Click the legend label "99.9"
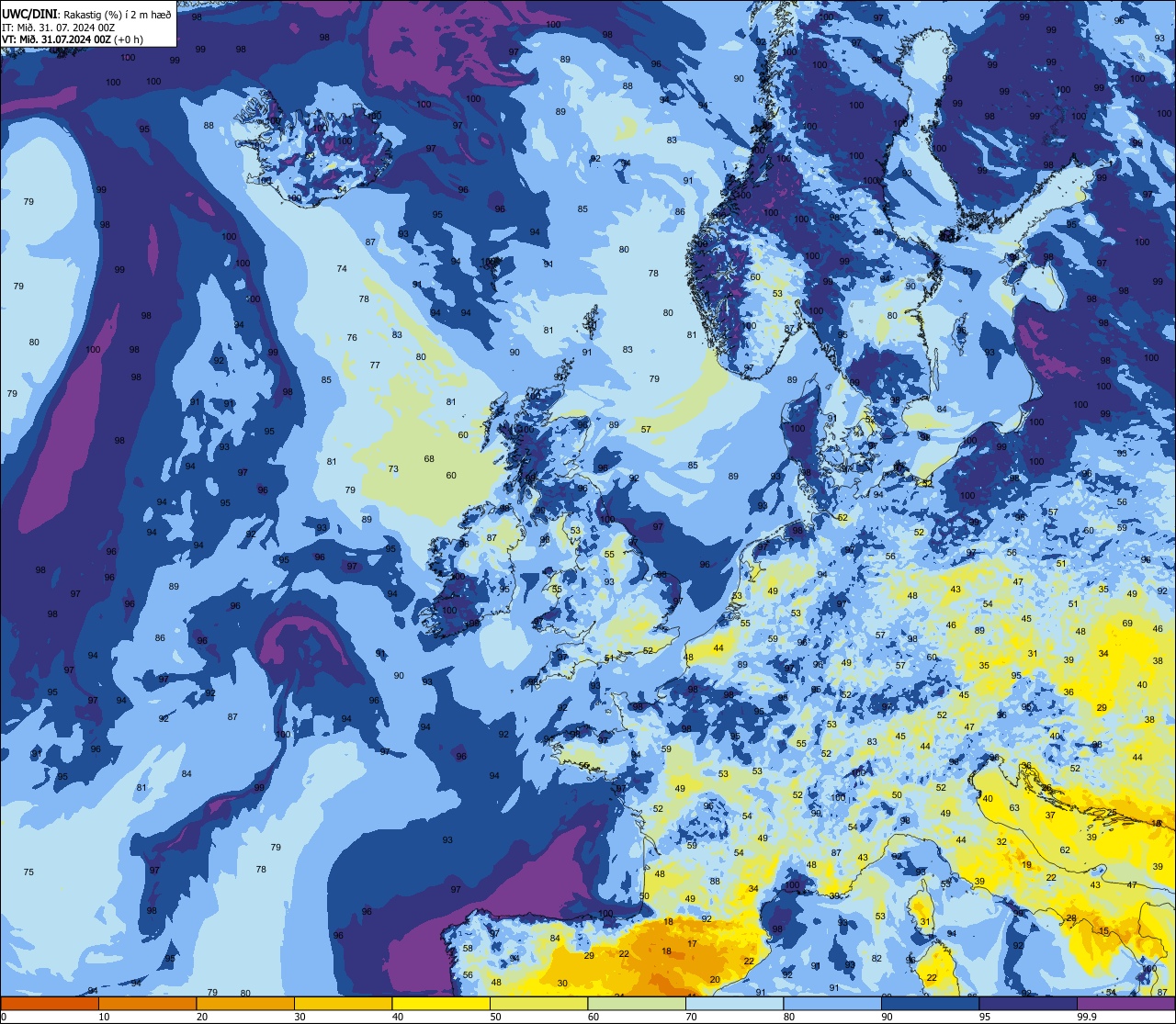 (1088, 1017)
